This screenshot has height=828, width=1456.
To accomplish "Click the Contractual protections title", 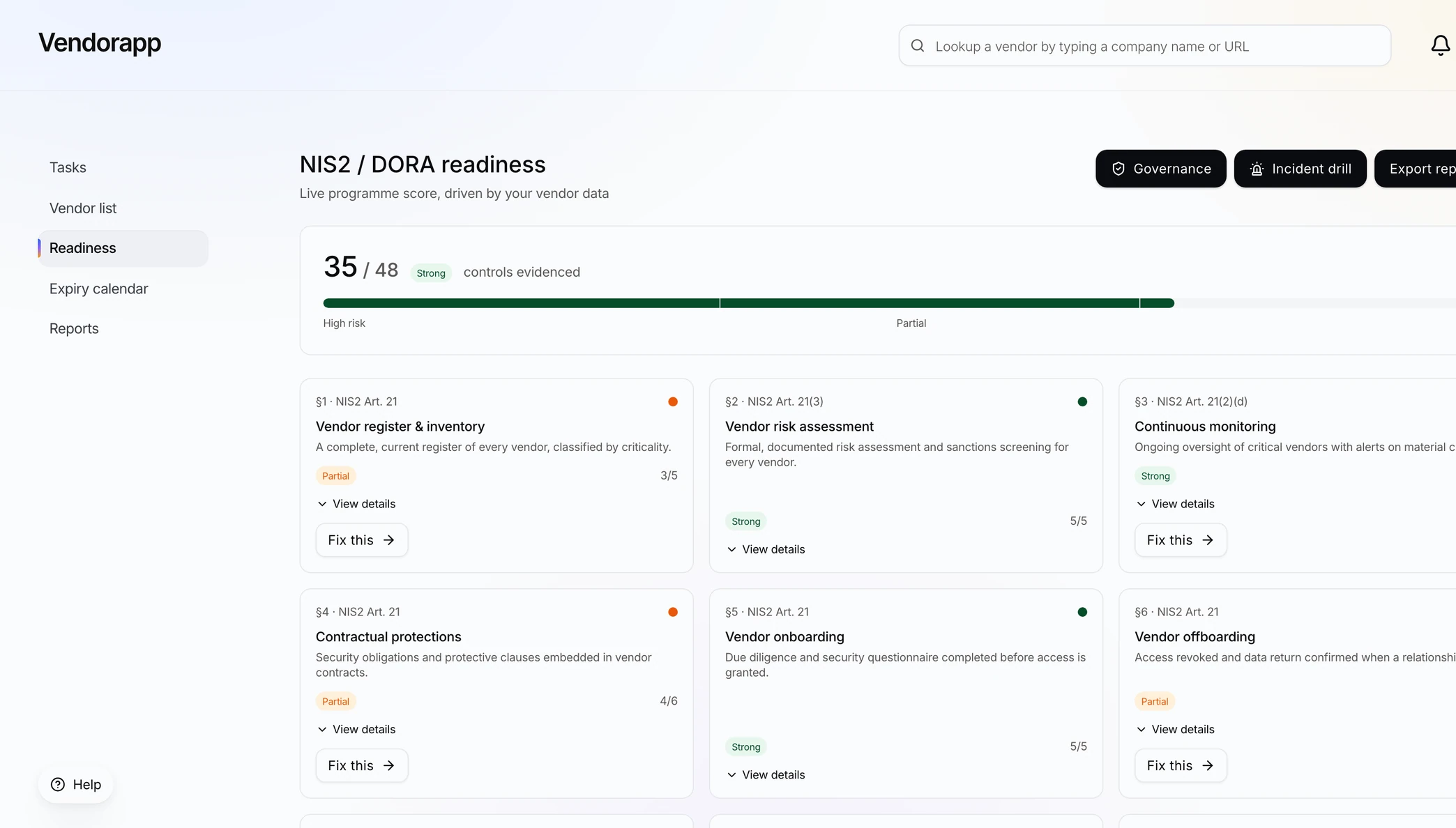I will [x=388, y=637].
